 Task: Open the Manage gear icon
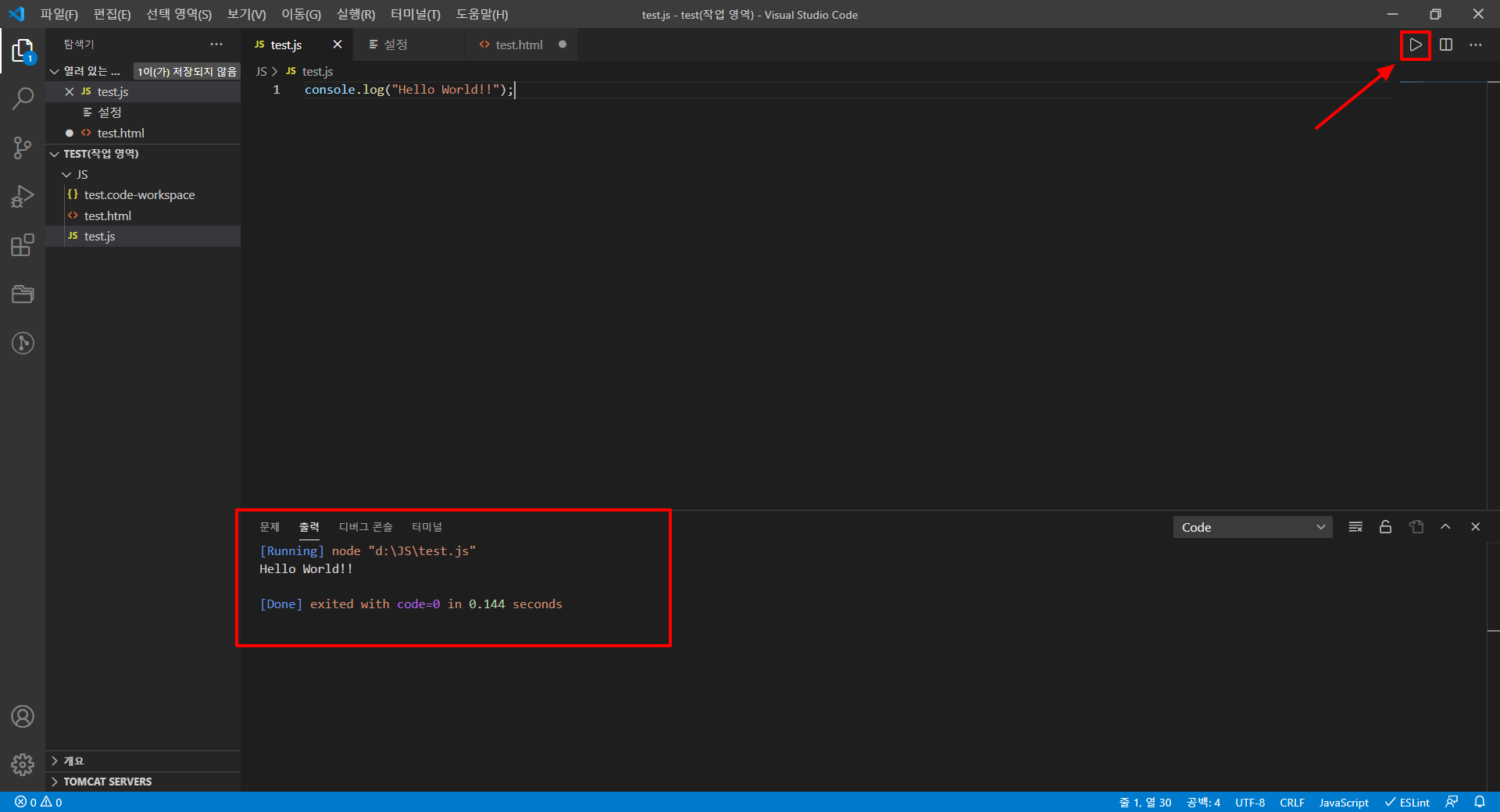pos(23,764)
